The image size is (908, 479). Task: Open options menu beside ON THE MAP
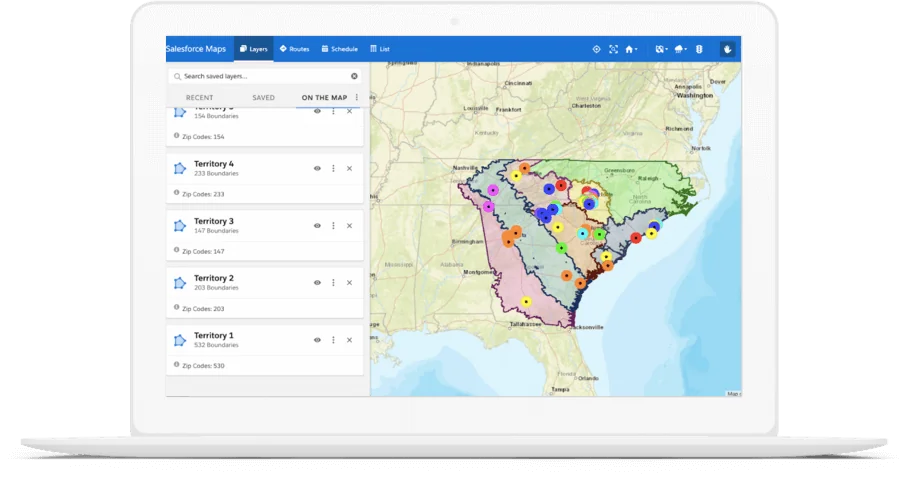click(357, 97)
